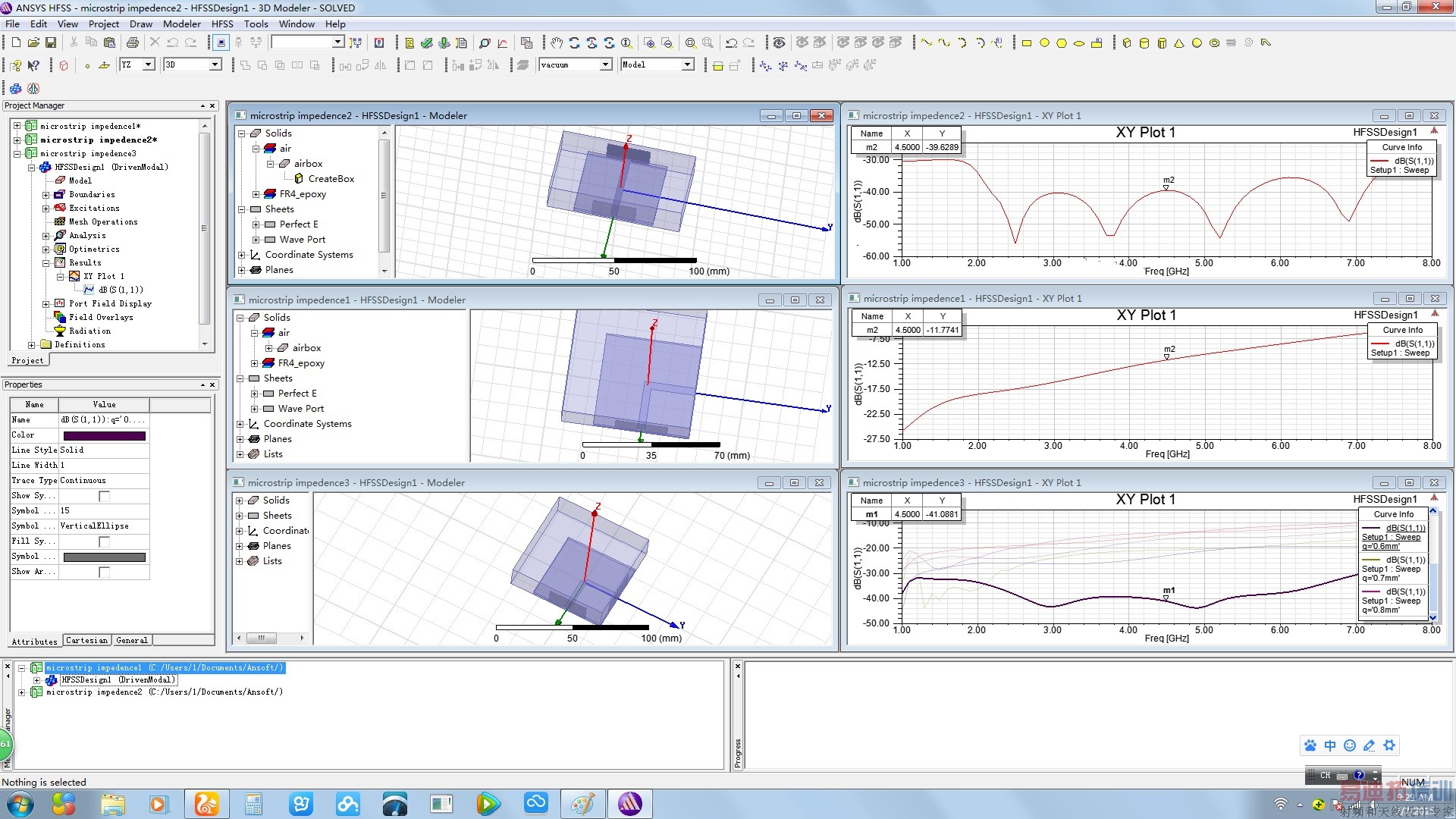Select the Draw circle tool
This screenshot has height=819, width=1456.
click(x=1044, y=43)
